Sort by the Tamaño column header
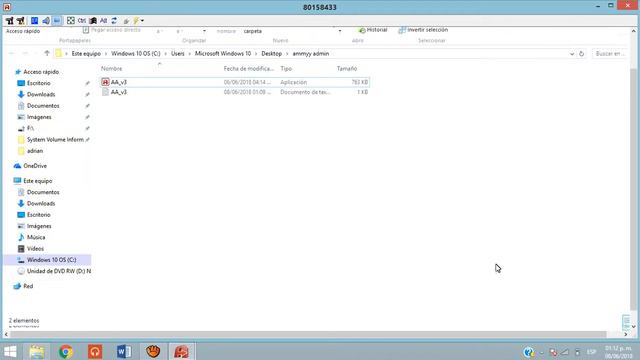640x360 pixels. (347, 69)
